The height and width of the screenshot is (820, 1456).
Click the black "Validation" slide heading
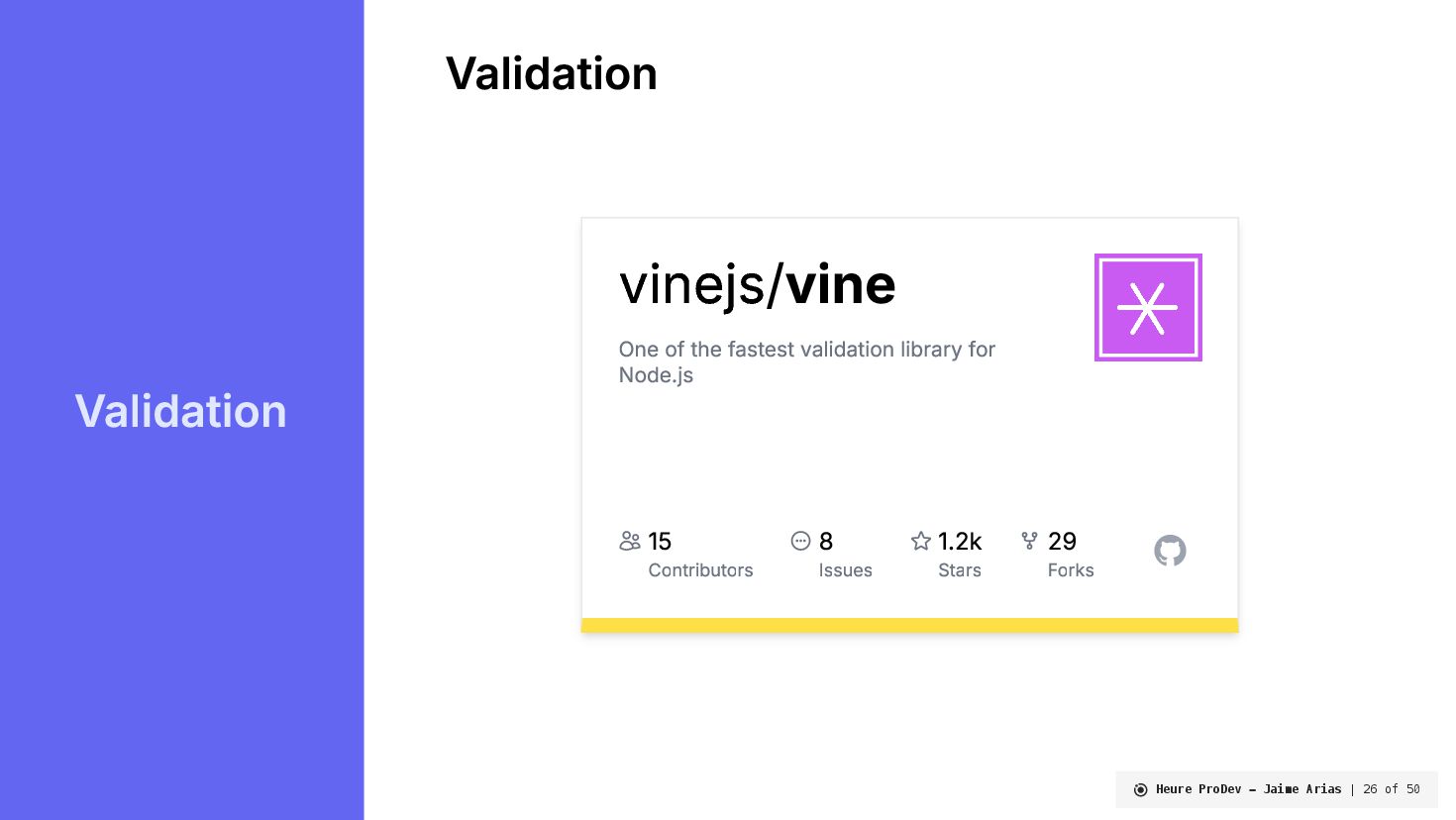(551, 74)
